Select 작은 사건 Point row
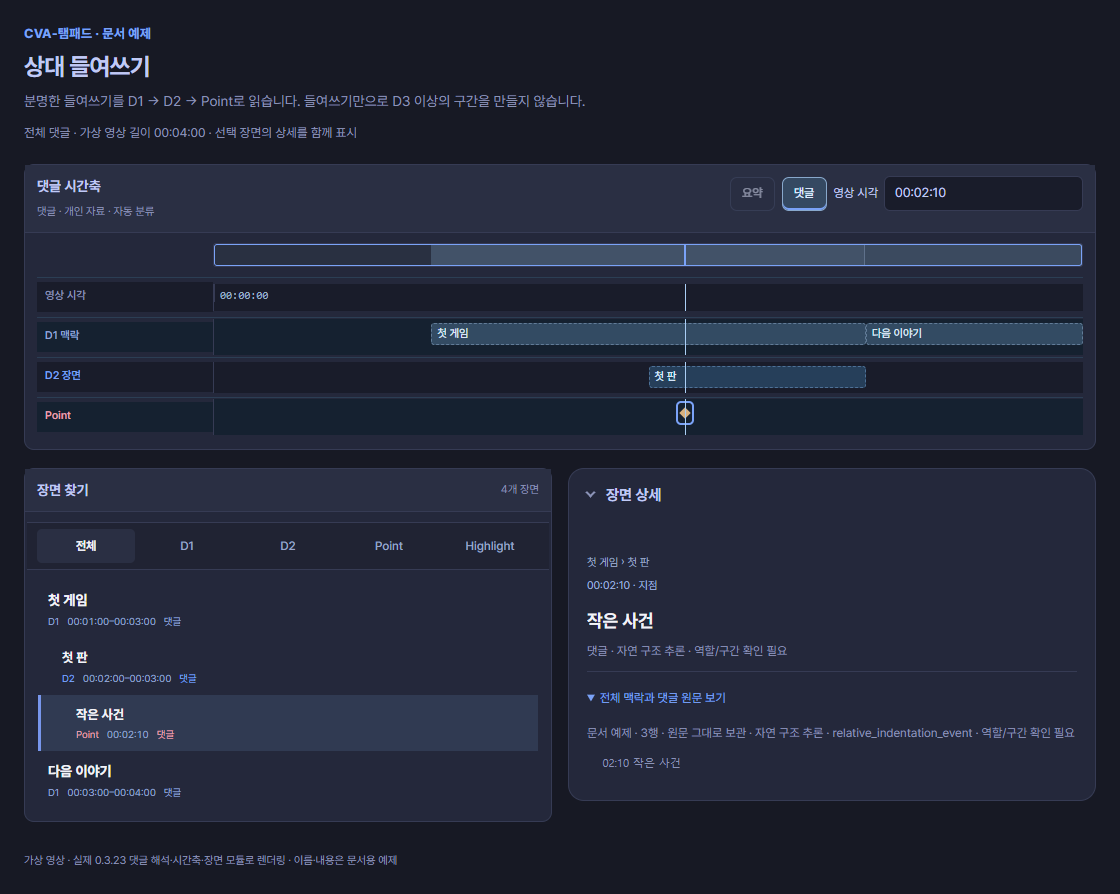This screenshot has height=894, width=1120. (288, 723)
